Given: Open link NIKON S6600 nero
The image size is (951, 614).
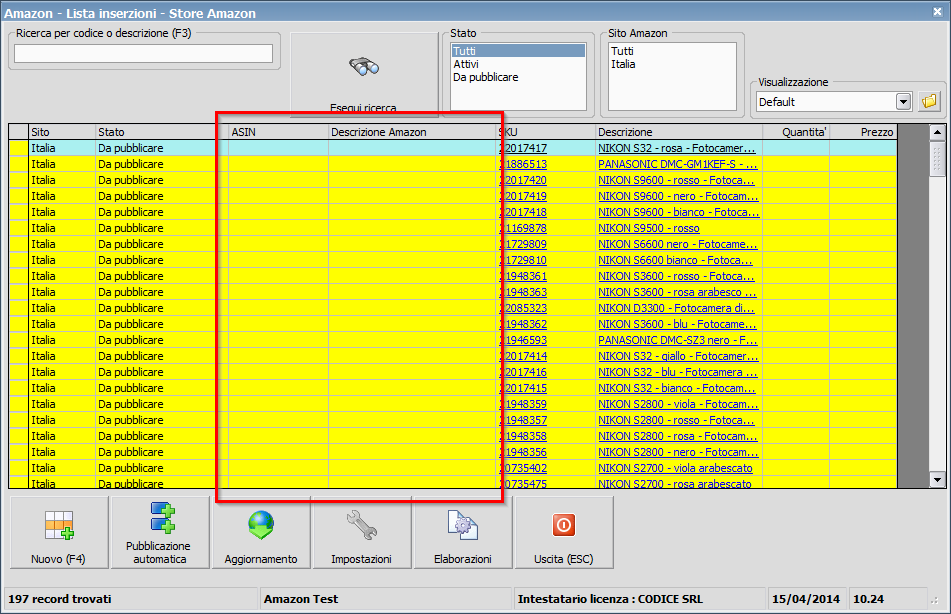Looking at the screenshot, I should [677, 244].
